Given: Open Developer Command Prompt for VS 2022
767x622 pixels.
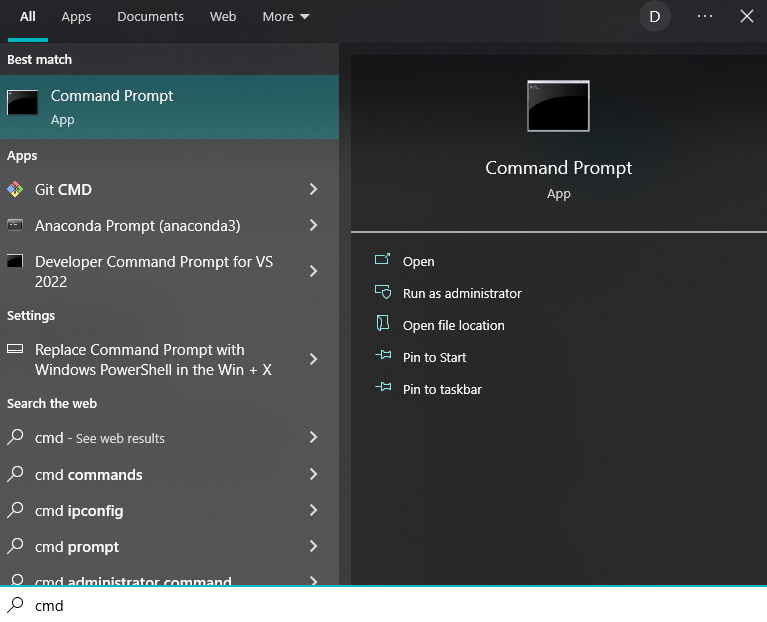Looking at the screenshot, I should [x=152, y=271].
